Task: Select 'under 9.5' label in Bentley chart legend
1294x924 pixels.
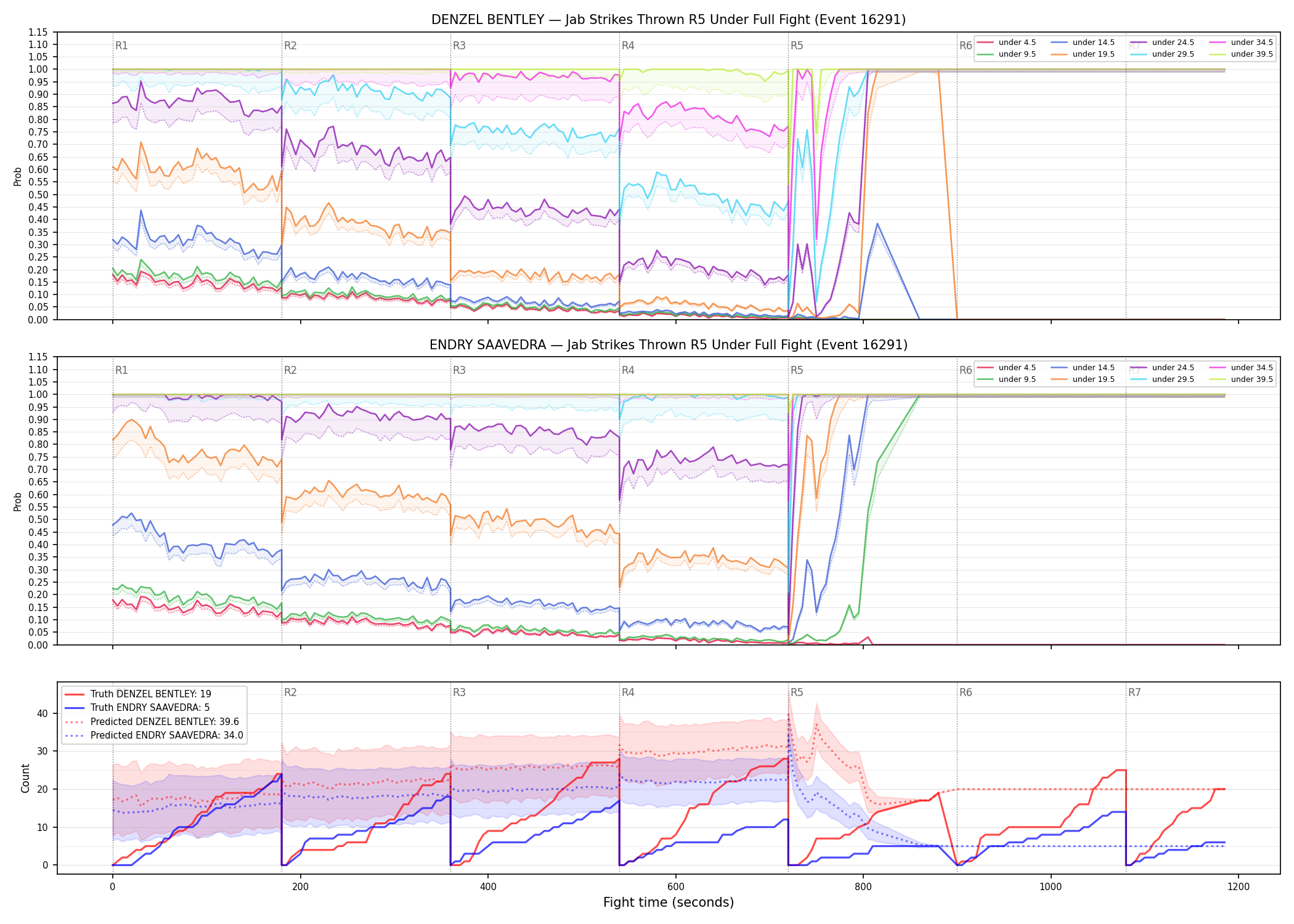Action: (1017, 54)
